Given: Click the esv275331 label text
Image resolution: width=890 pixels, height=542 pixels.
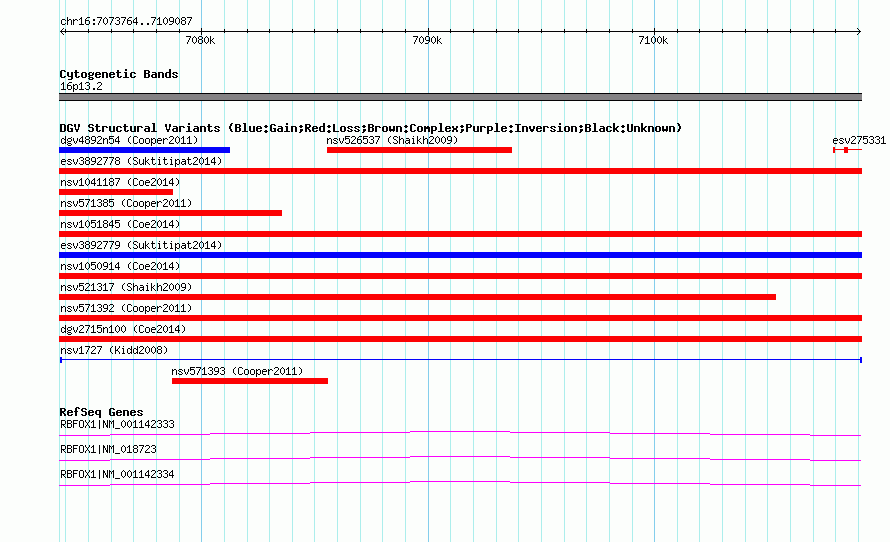Looking at the screenshot, I should click(859, 140).
